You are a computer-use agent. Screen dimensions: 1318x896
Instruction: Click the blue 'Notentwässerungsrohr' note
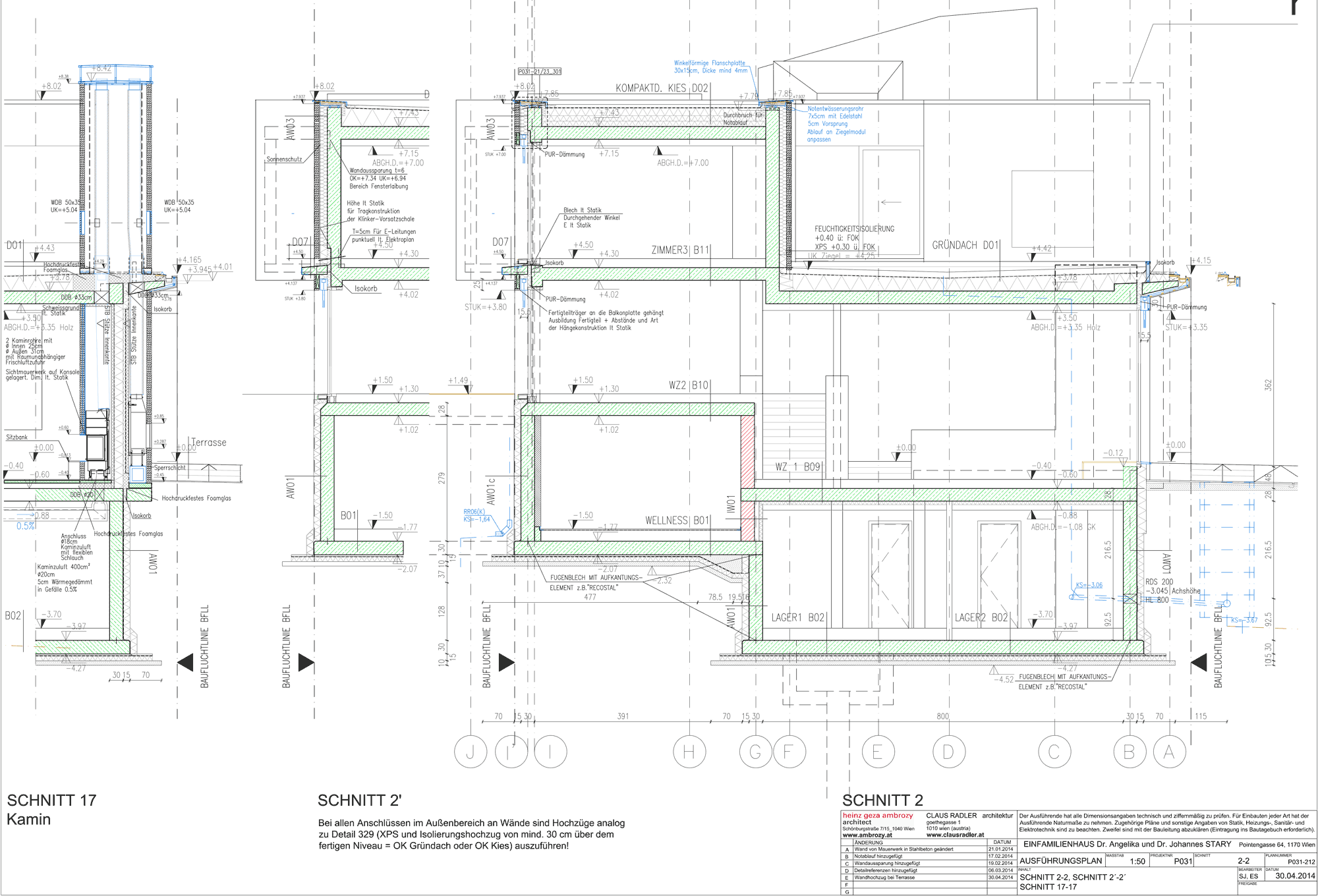coord(836,109)
